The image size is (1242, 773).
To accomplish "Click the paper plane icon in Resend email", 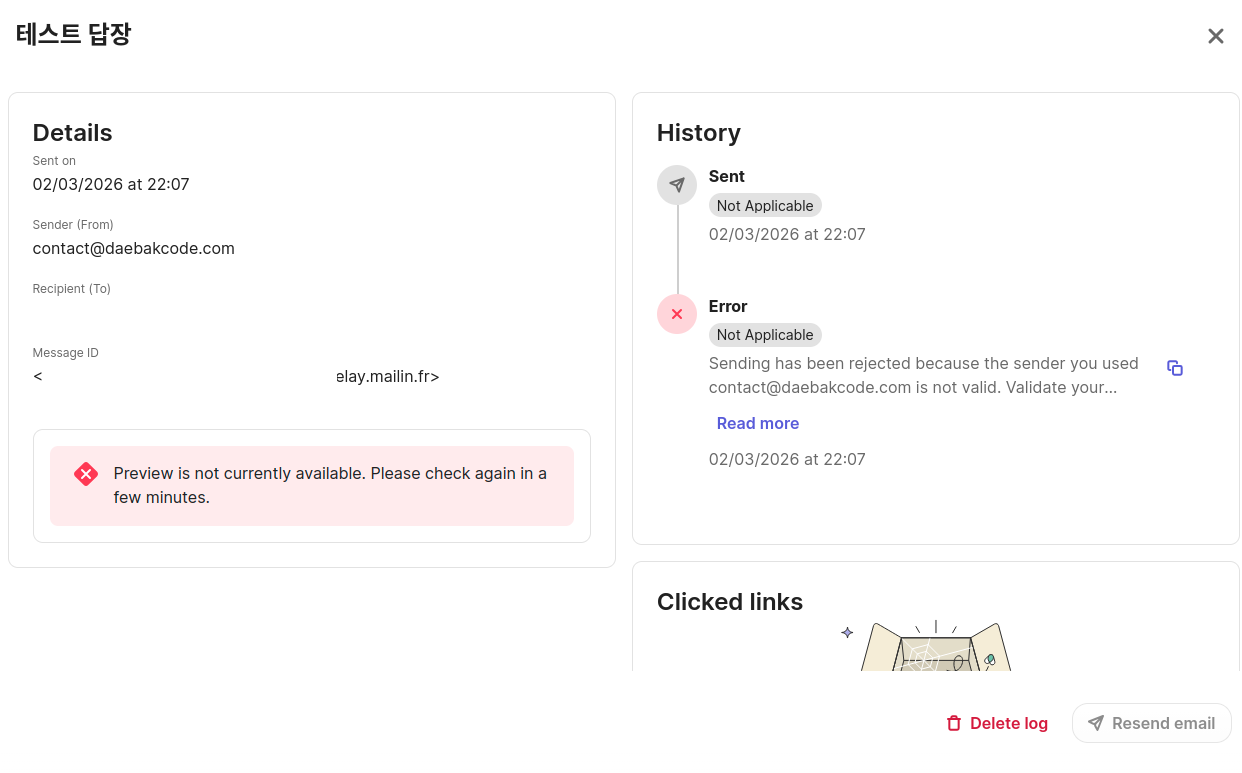I will click(1096, 723).
